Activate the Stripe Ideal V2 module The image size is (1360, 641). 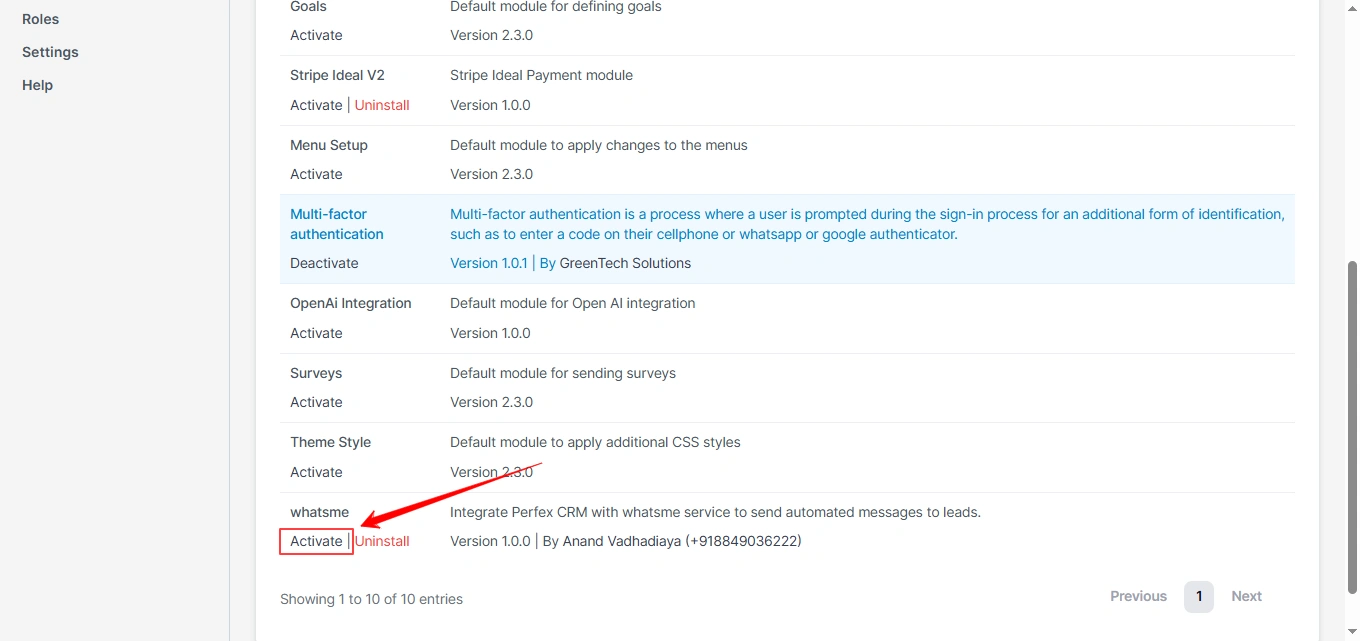point(316,105)
